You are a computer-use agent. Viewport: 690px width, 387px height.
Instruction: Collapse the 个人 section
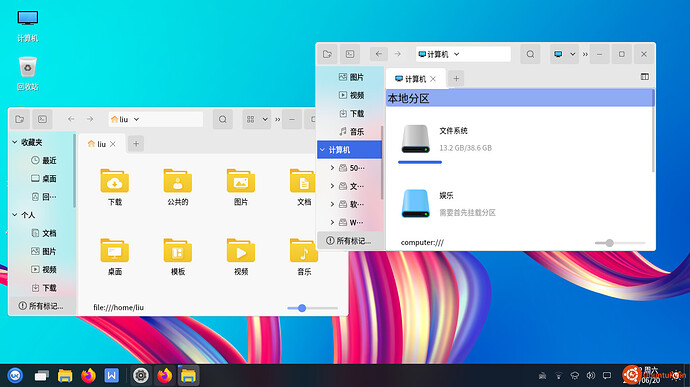pos(15,215)
